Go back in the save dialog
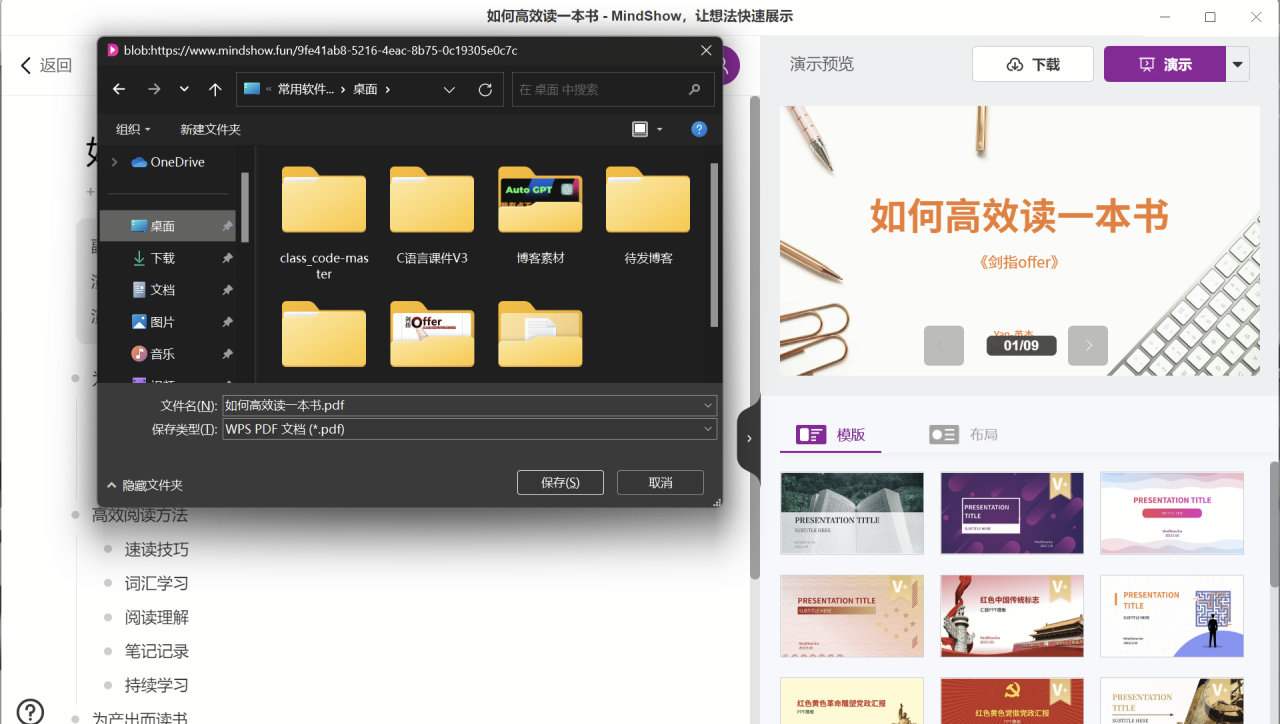Image resolution: width=1280 pixels, height=724 pixels. click(x=119, y=89)
